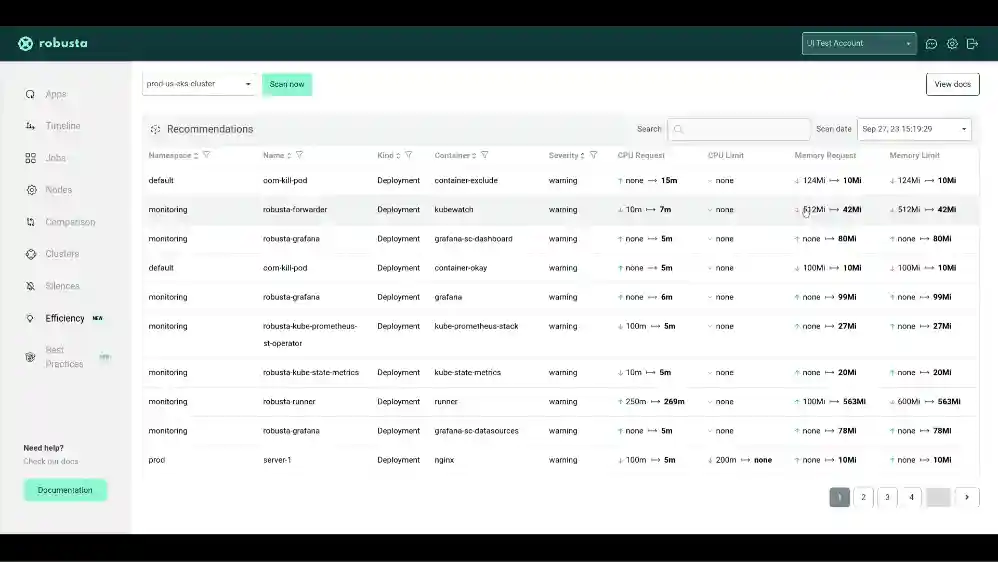Sort by Kind column arrows
The image size is (998, 562).
coord(398,155)
